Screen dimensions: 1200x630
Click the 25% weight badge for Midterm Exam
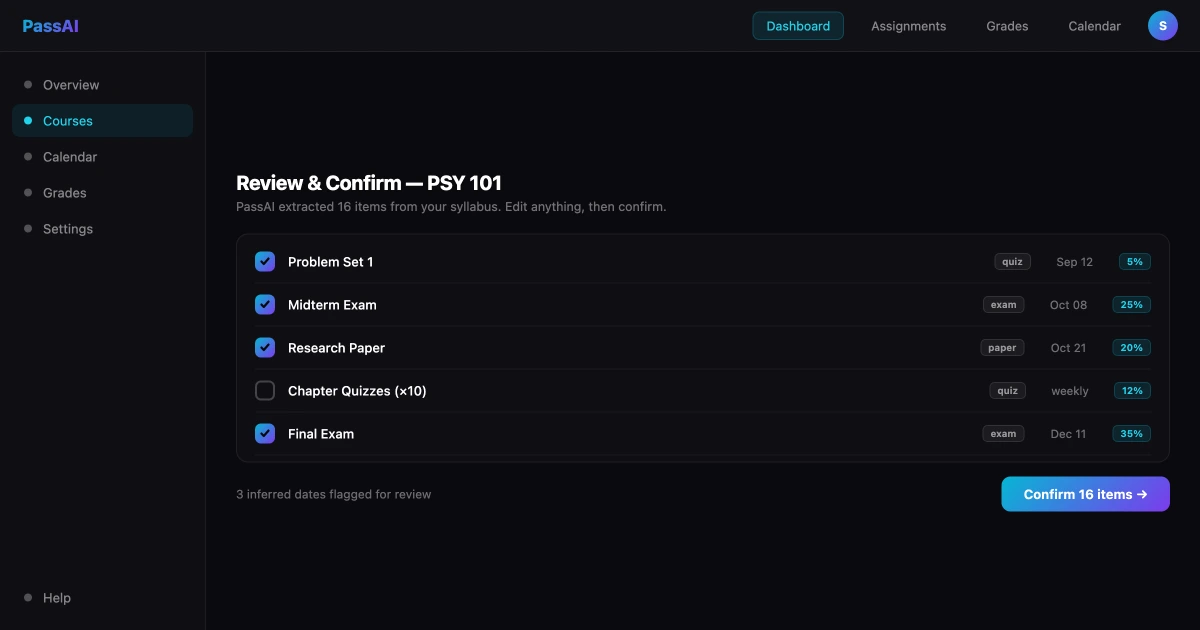click(1132, 305)
